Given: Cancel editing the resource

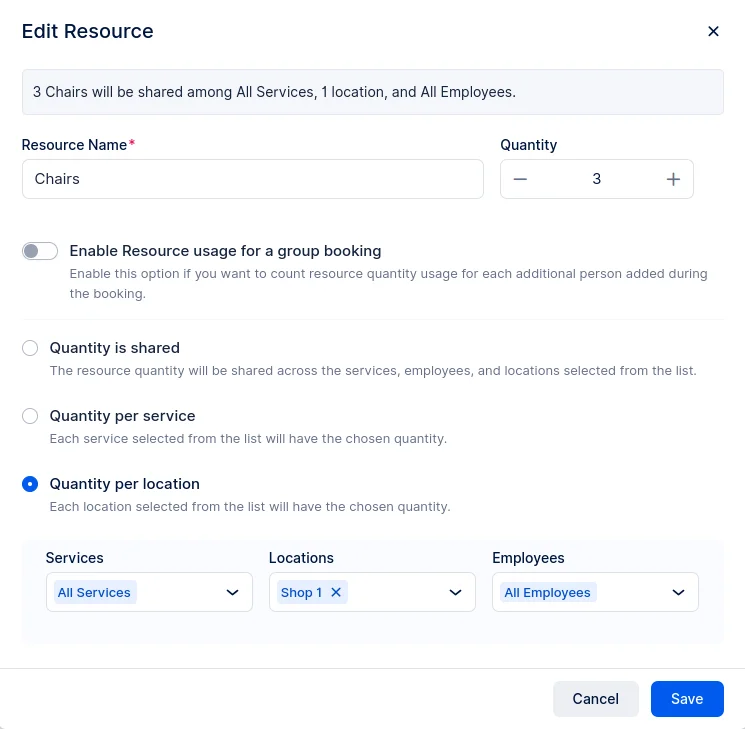Looking at the screenshot, I should click(595, 699).
